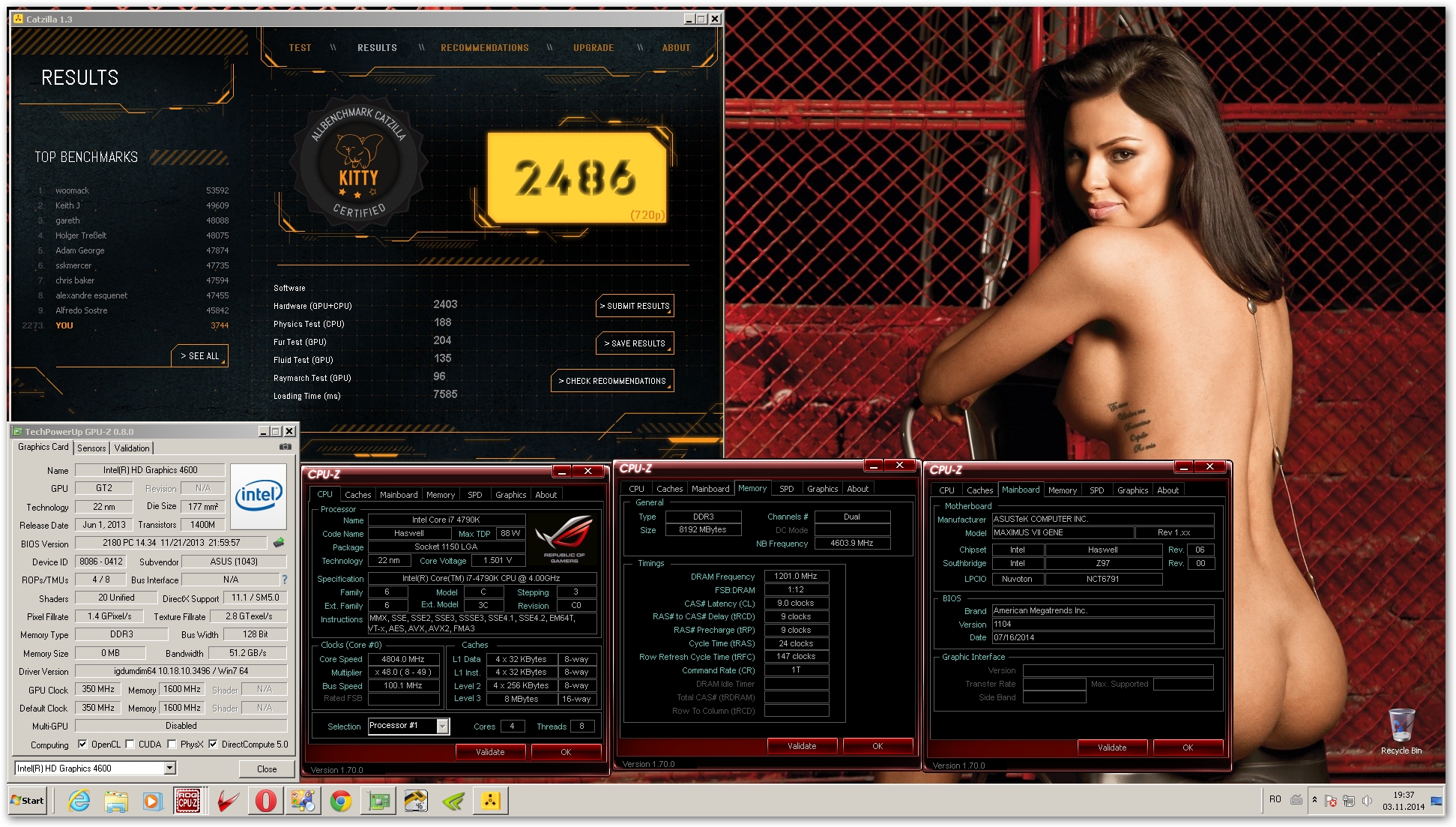Click the Republic of Gamers logo in CPU-Z
This screenshot has height=827, width=1456.
pyautogui.click(x=564, y=538)
